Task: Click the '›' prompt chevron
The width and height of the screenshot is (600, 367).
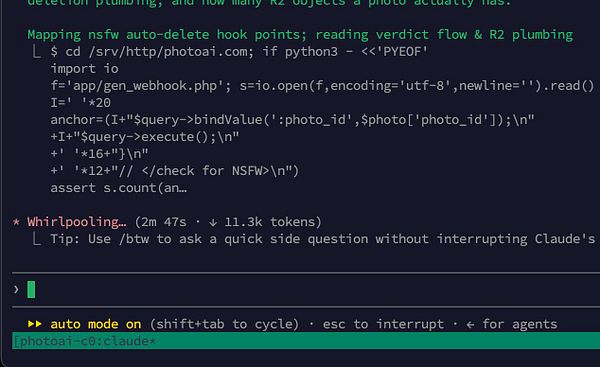Action: [16, 290]
